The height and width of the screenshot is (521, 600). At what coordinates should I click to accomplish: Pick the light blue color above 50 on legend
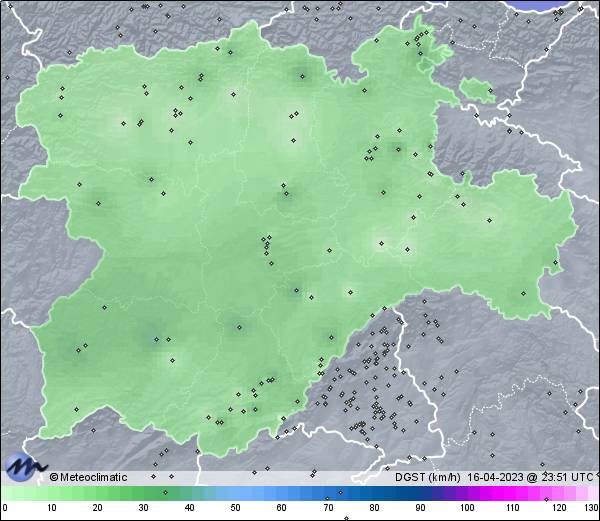[x=236, y=493]
